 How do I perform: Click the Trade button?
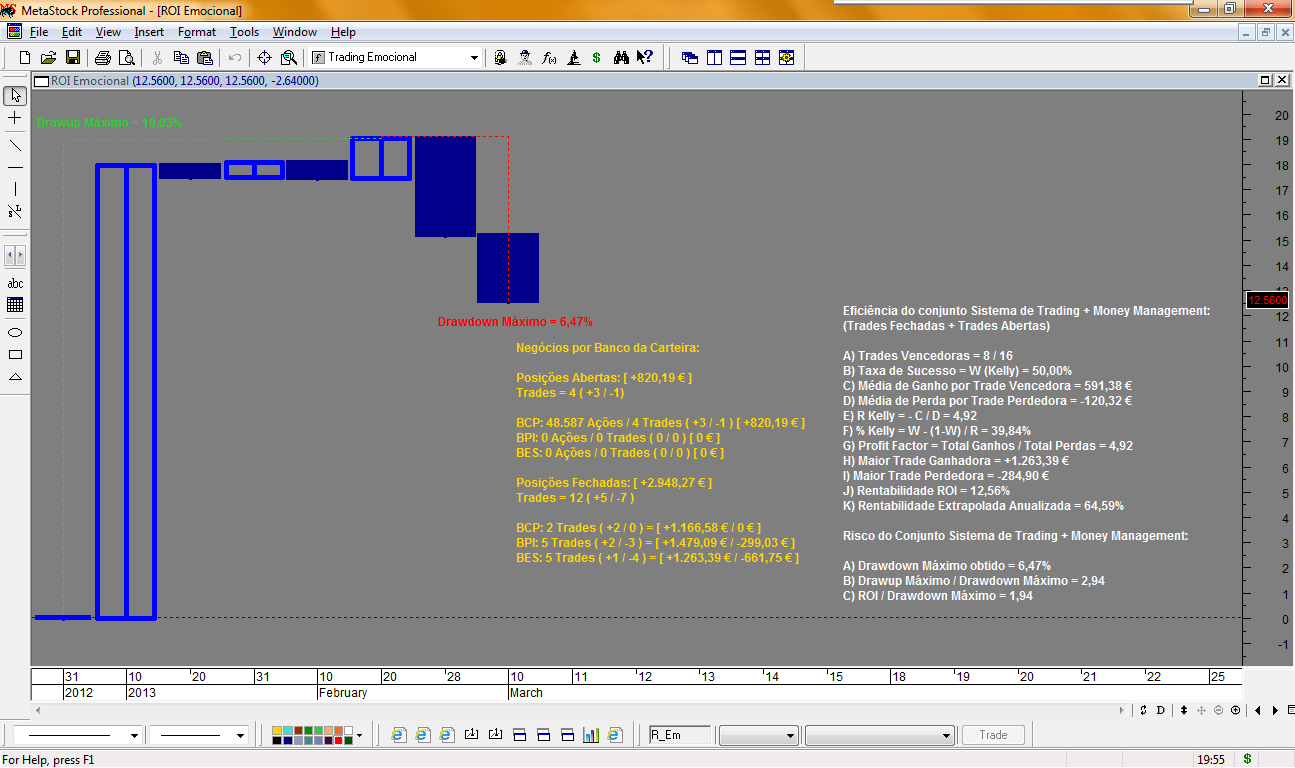click(994, 735)
